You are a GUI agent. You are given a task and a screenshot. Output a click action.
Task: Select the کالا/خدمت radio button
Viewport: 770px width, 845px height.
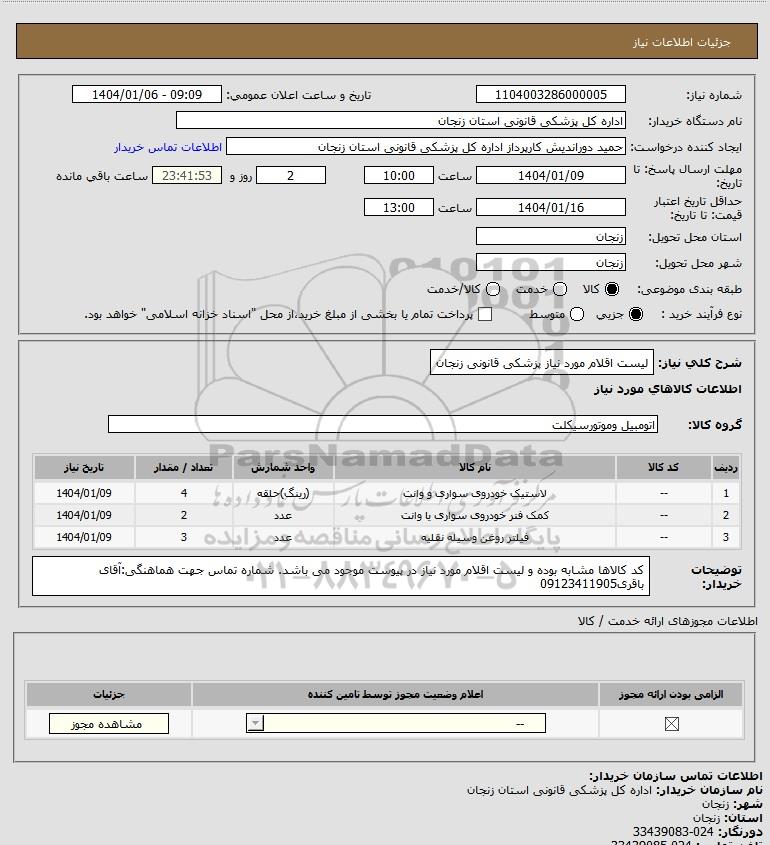click(492, 289)
